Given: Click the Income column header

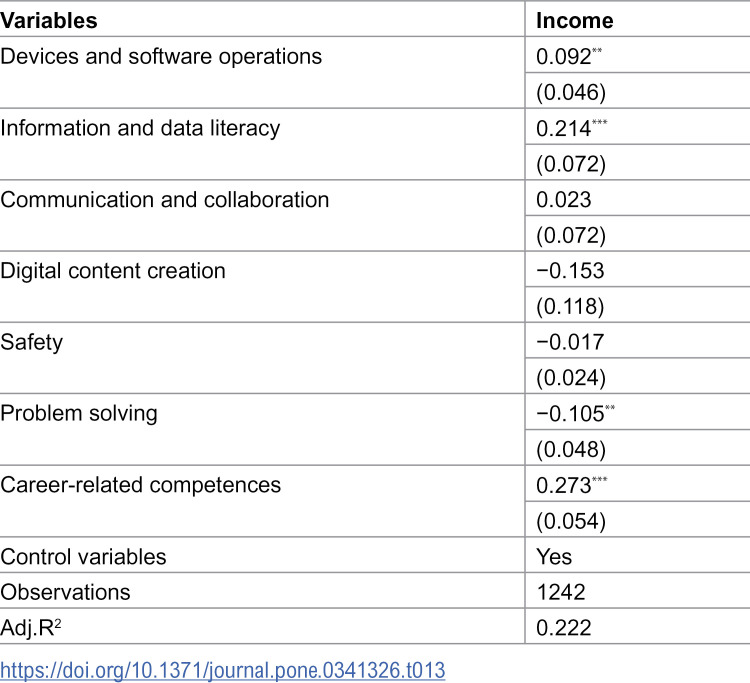Looking at the screenshot, I should click(x=574, y=21).
